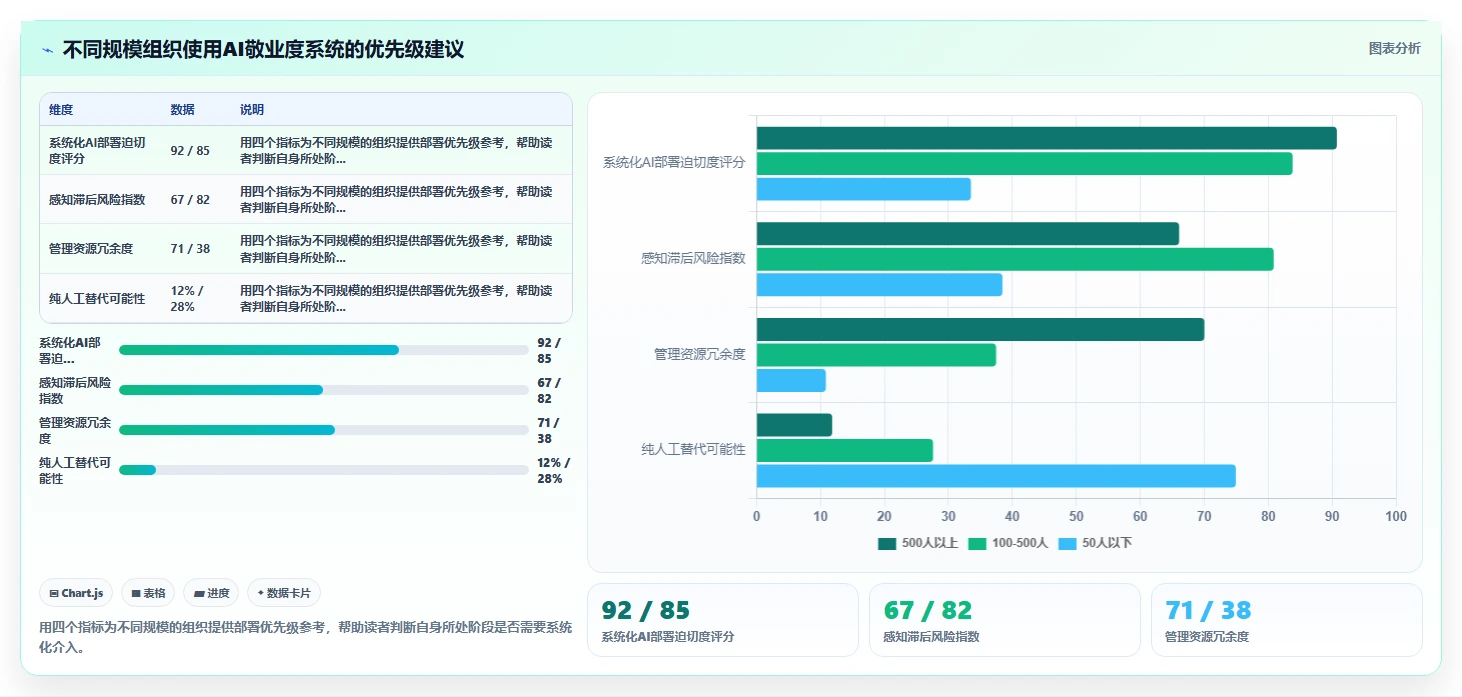Click the 系统化AI部署迫… progress bar

coord(324,350)
